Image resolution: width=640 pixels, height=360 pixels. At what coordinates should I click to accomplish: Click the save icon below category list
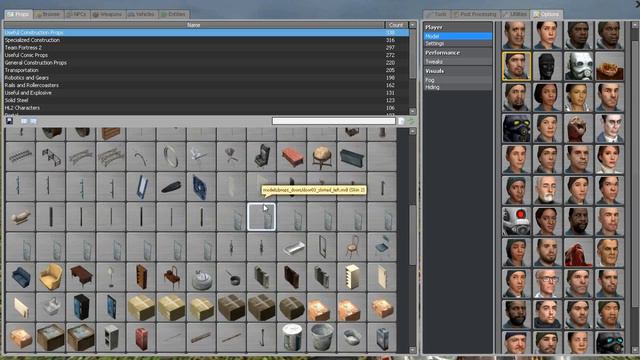pyautogui.click(x=9, y=121)
